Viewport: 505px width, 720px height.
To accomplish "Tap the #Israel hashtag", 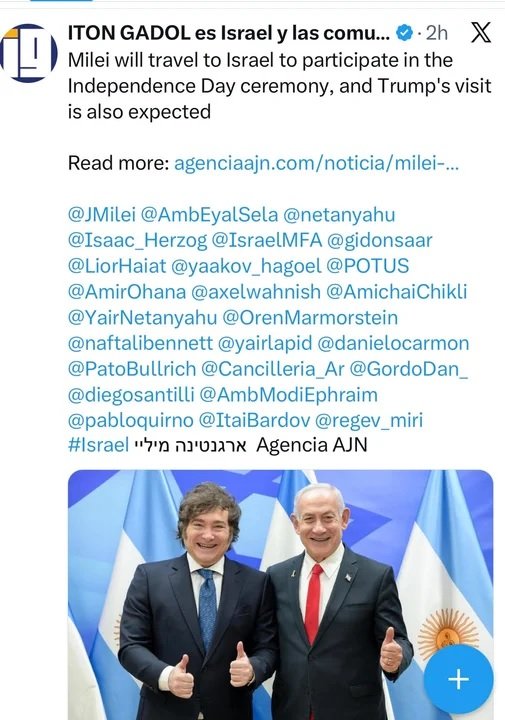I will click(x=98, y=445).
